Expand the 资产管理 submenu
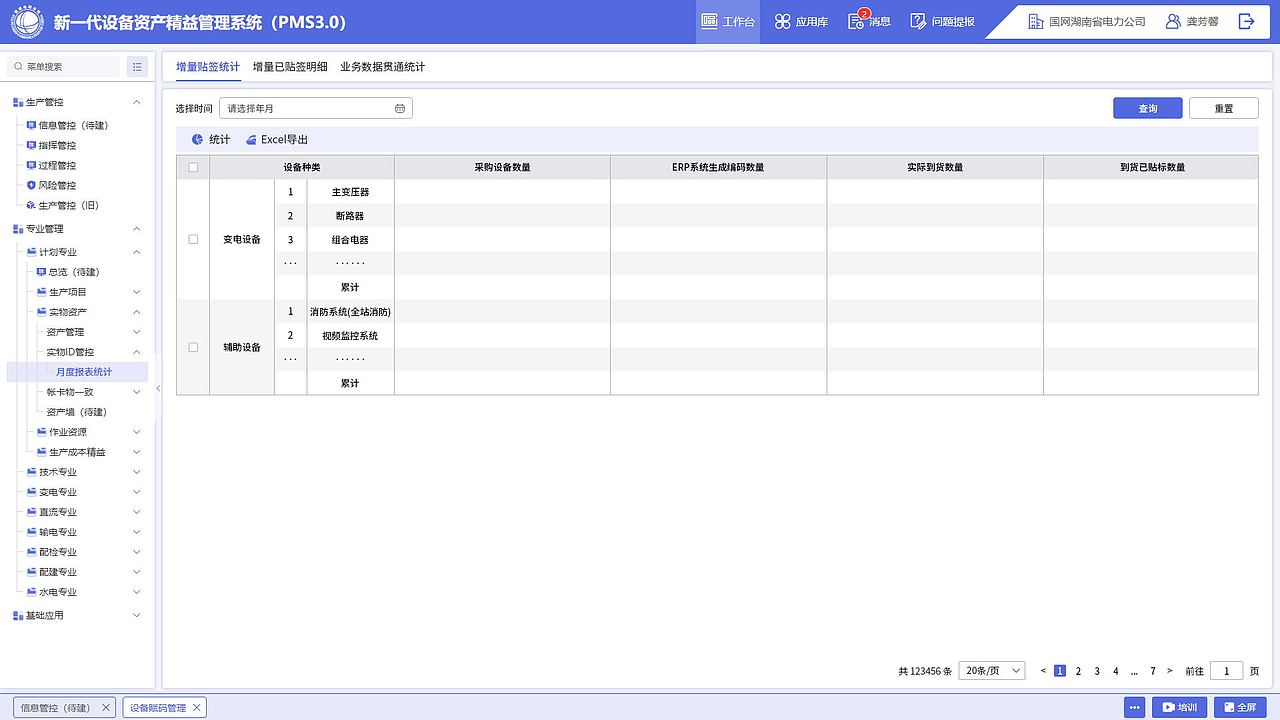 click(137, 332)
